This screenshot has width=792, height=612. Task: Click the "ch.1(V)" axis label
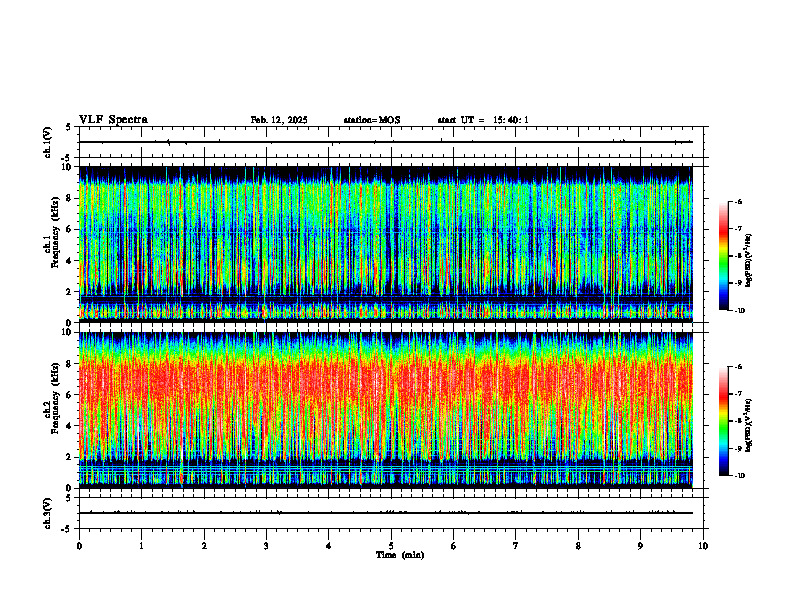pyautogui.click(x=48, y=142)
